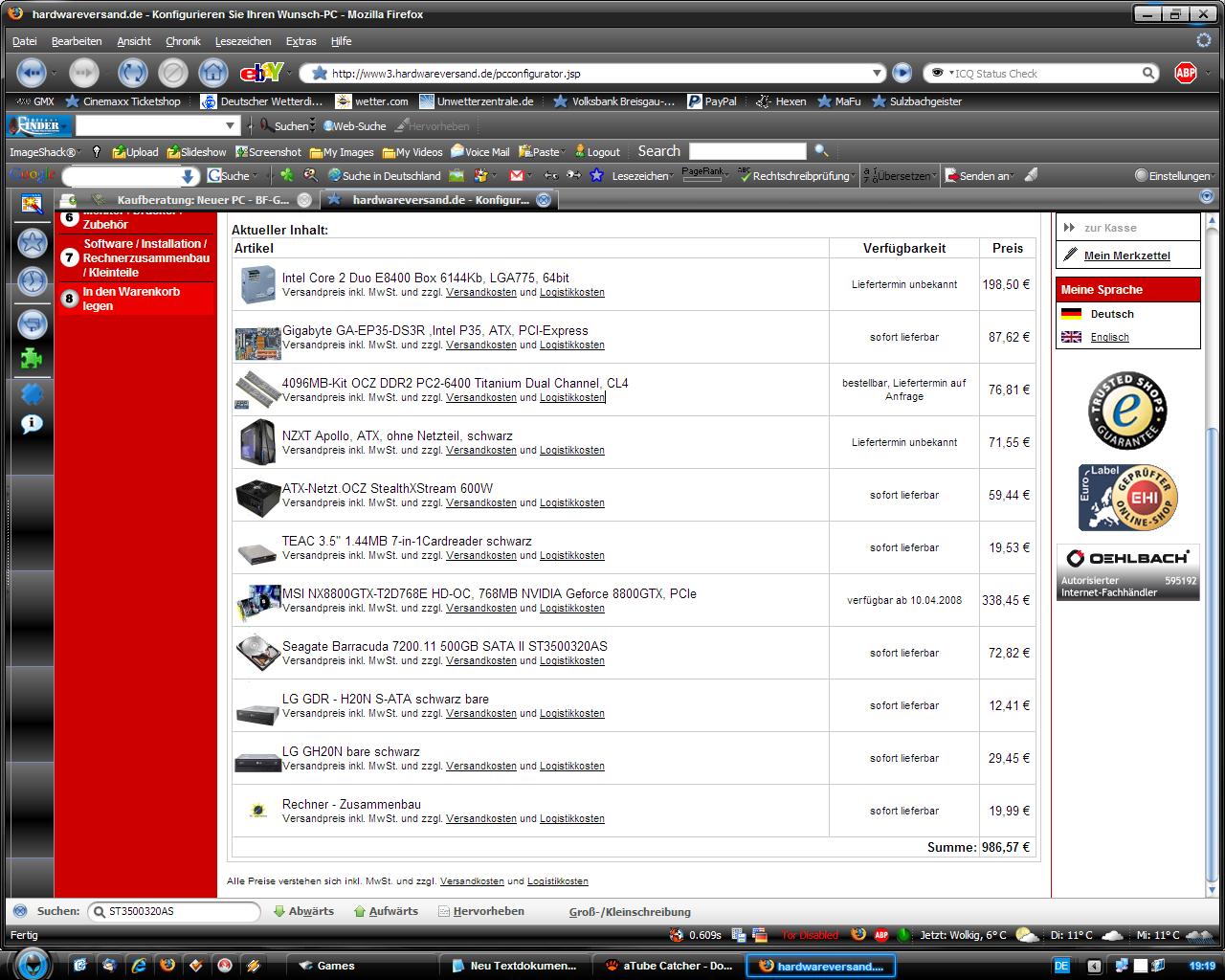Click the zur Kasse link

pyautogui.click(x=1110, y=228)
